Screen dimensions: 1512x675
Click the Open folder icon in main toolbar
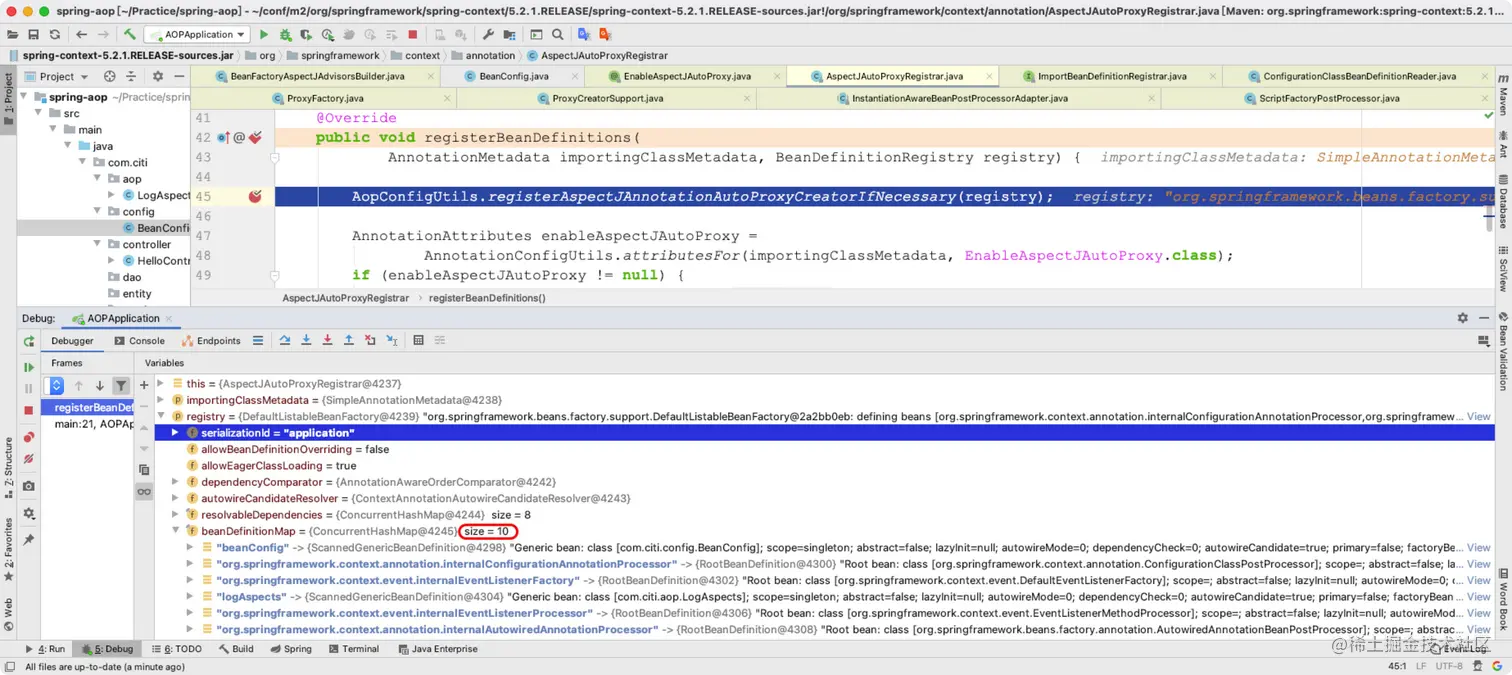click(14, 34)
